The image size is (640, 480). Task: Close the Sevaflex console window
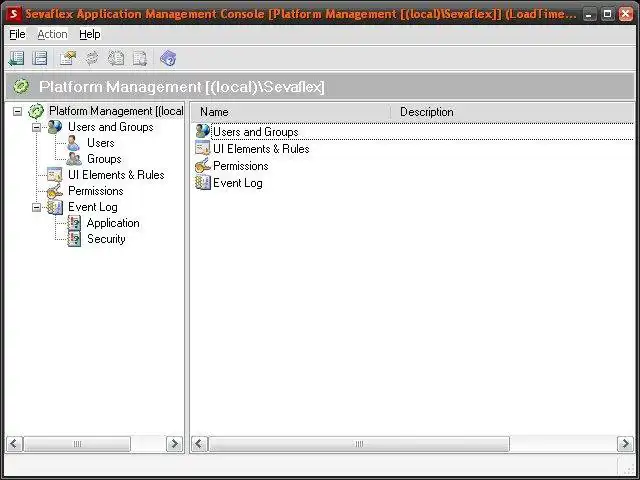(626, 14)
